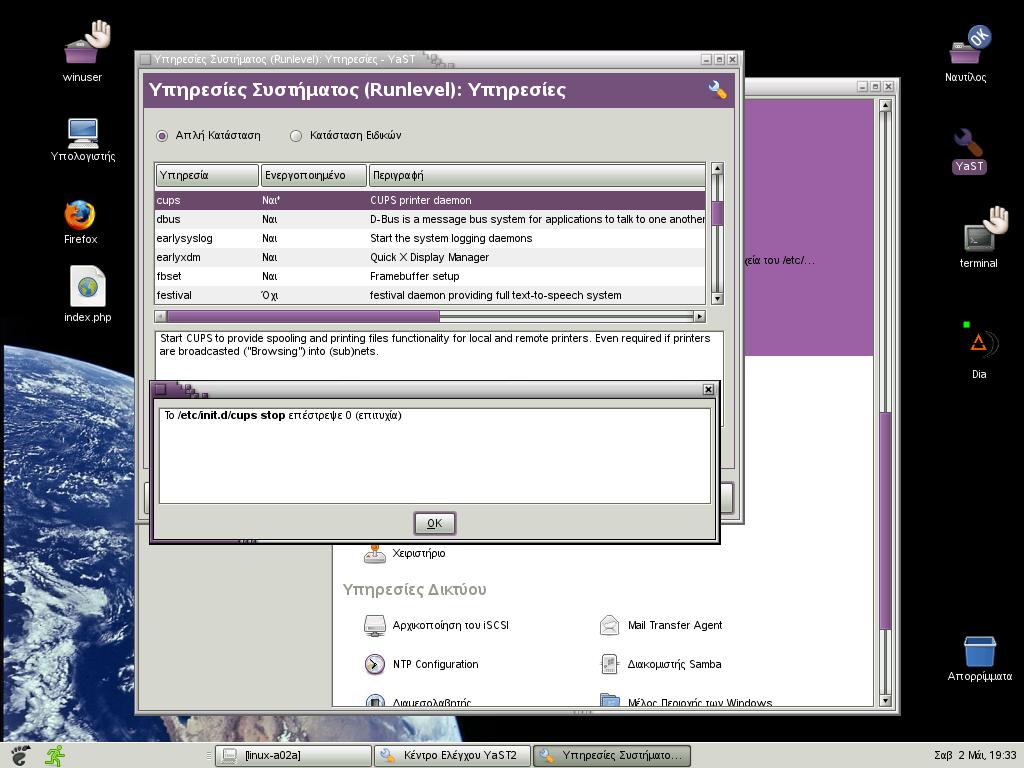The width and height of the screenshot is (1024, 768).
Task: Select the fbset service row
Action: coord(430,276)
